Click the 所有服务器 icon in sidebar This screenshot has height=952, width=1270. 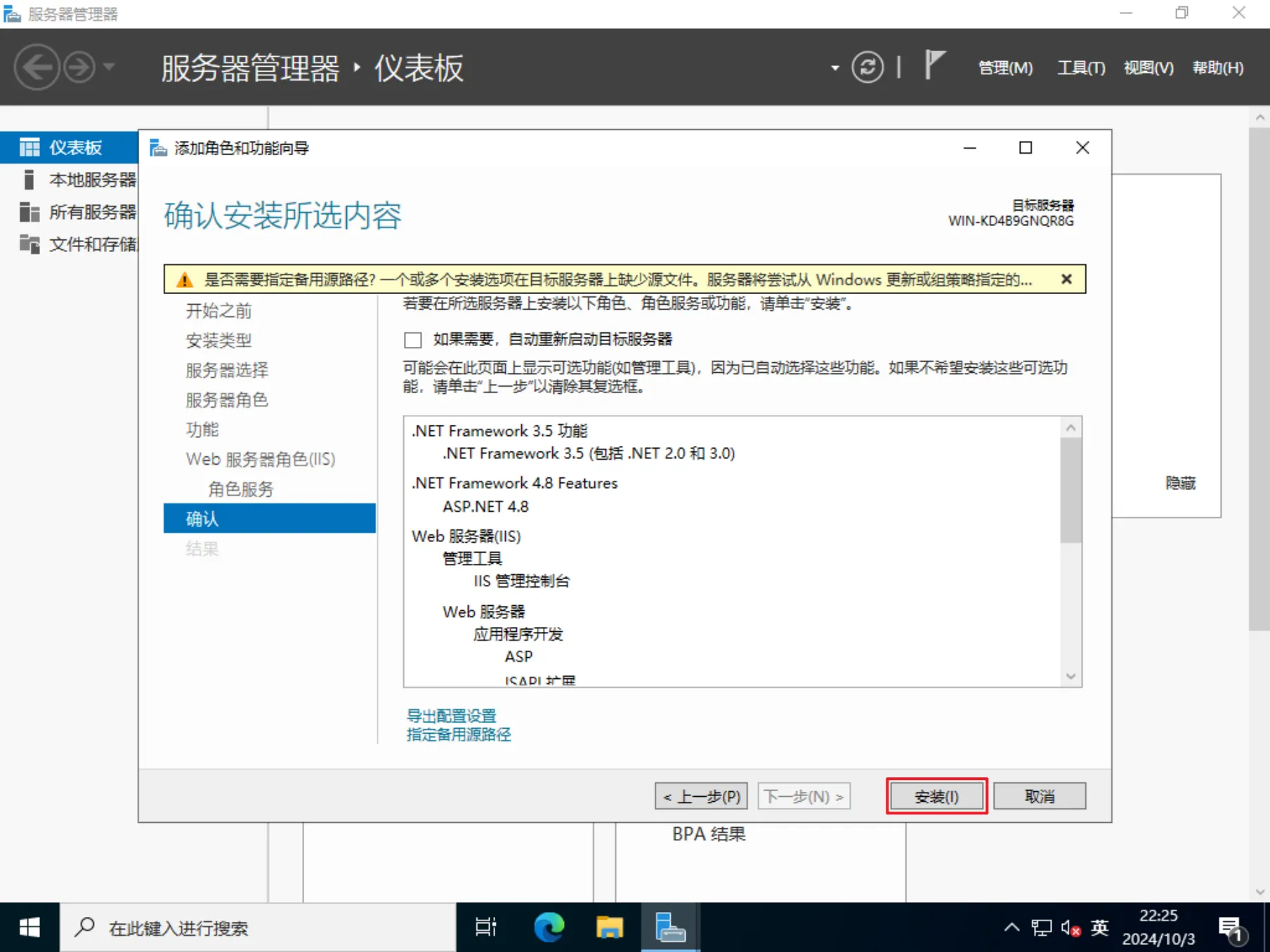(x=30, y=212)
